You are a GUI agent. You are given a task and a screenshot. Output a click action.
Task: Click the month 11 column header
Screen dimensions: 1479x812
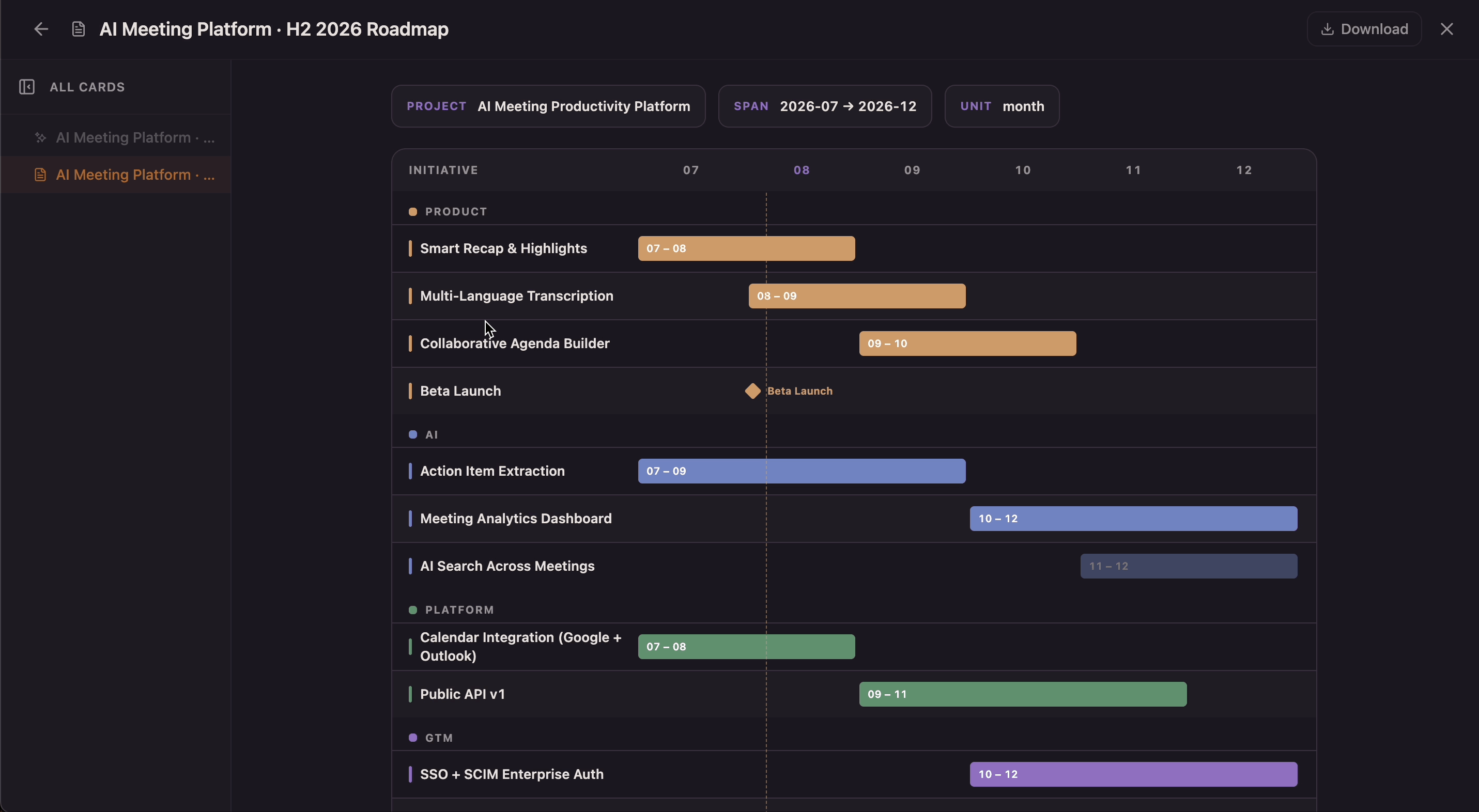1133,170
